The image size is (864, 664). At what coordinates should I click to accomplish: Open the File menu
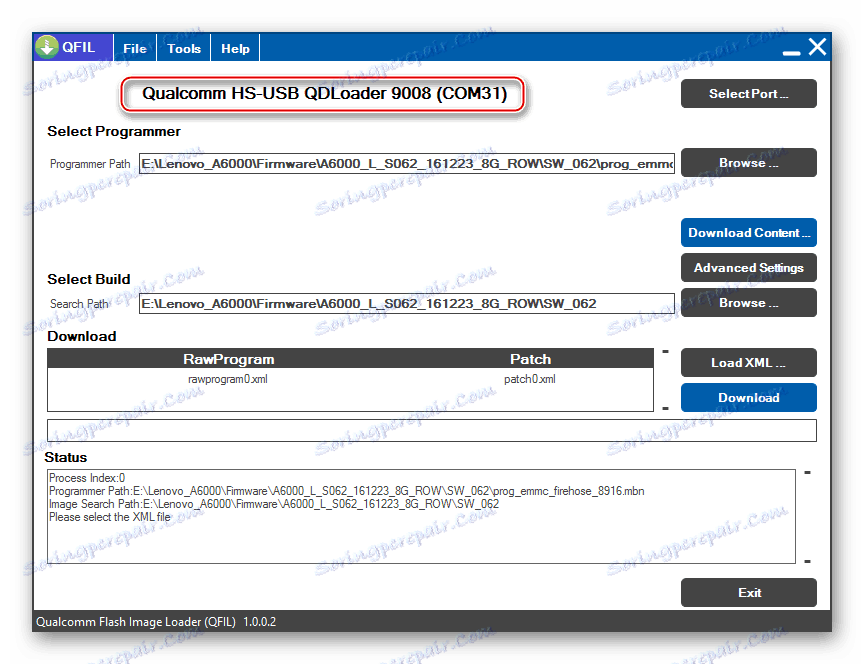[x=135, y=48]
